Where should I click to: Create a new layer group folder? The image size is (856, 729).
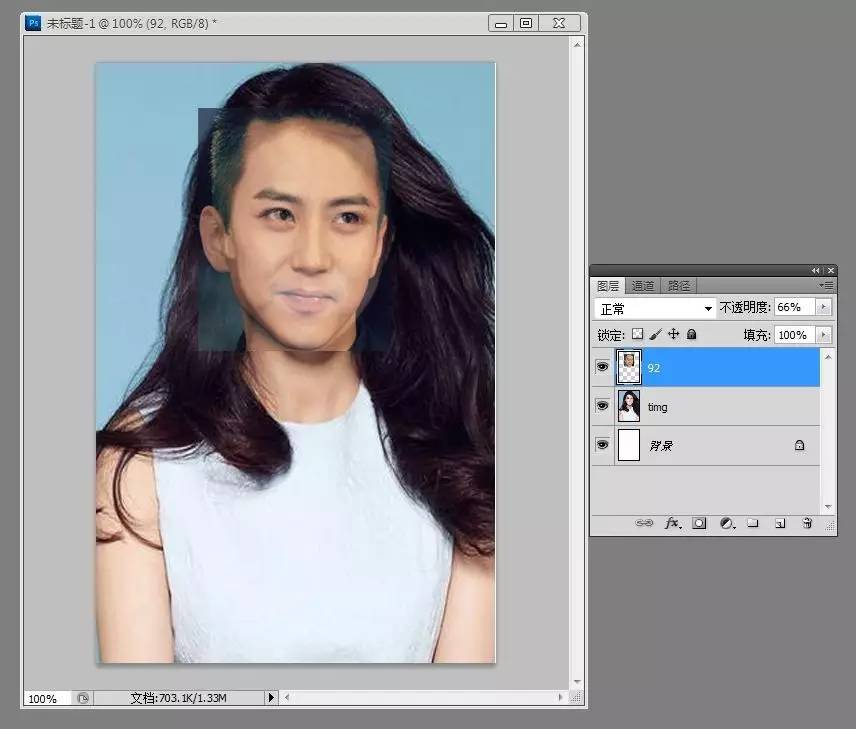[753, 523]
